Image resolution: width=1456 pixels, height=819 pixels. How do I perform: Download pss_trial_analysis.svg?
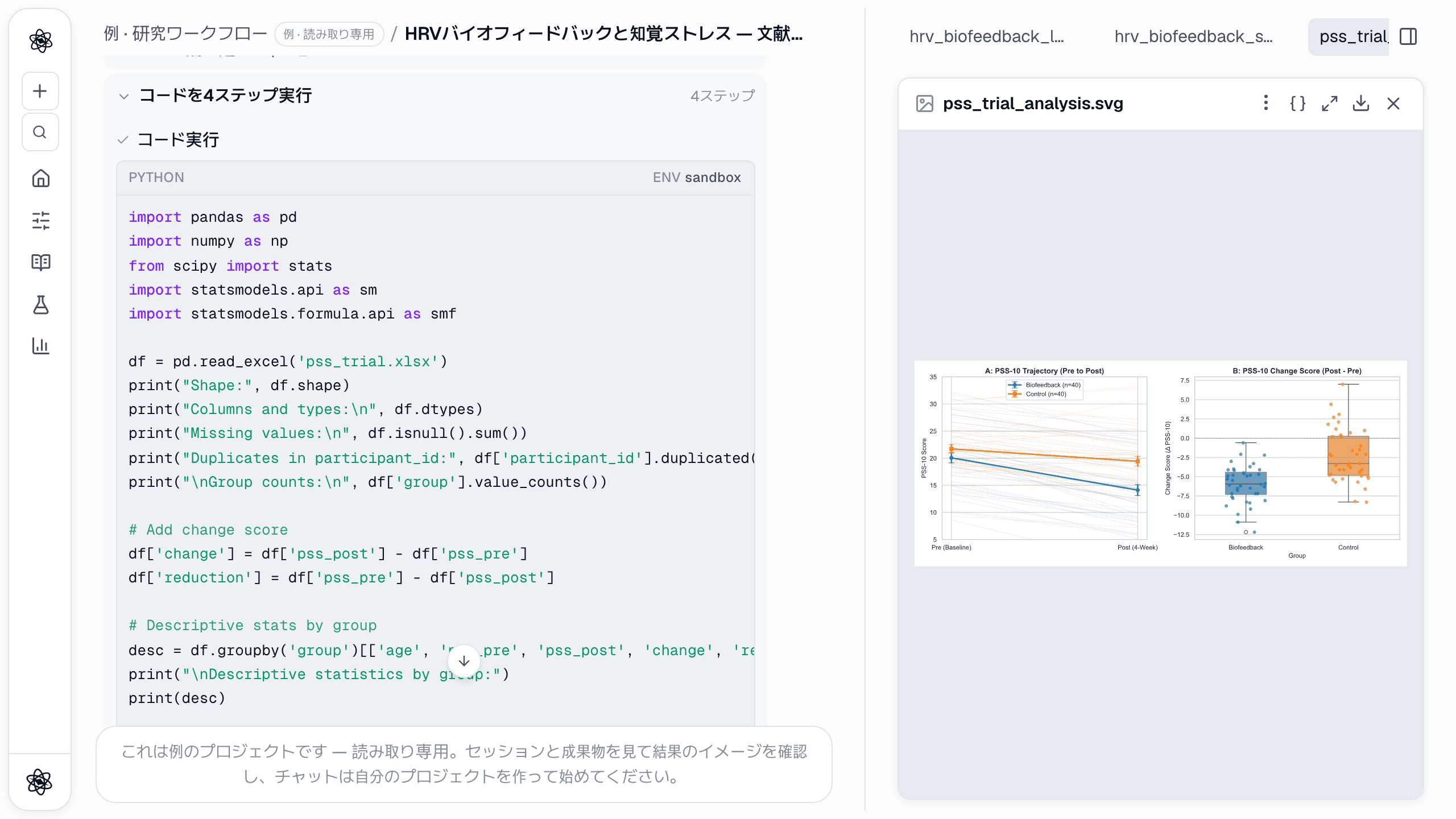[1361, 103]
